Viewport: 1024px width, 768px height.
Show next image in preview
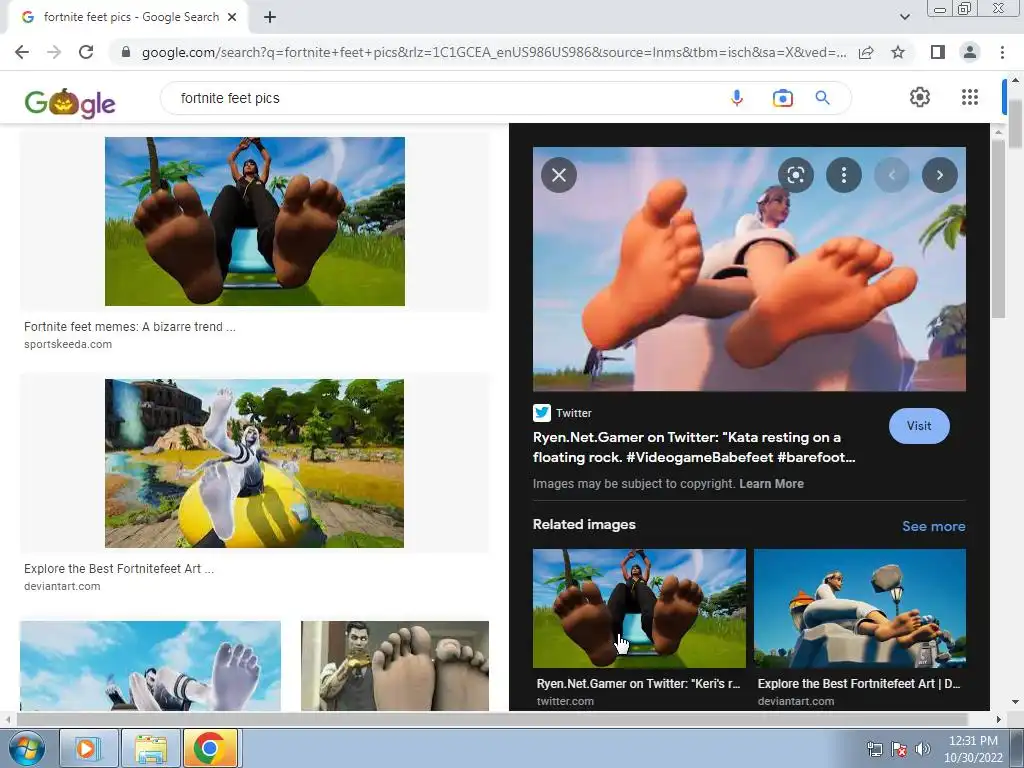[940, 175]
